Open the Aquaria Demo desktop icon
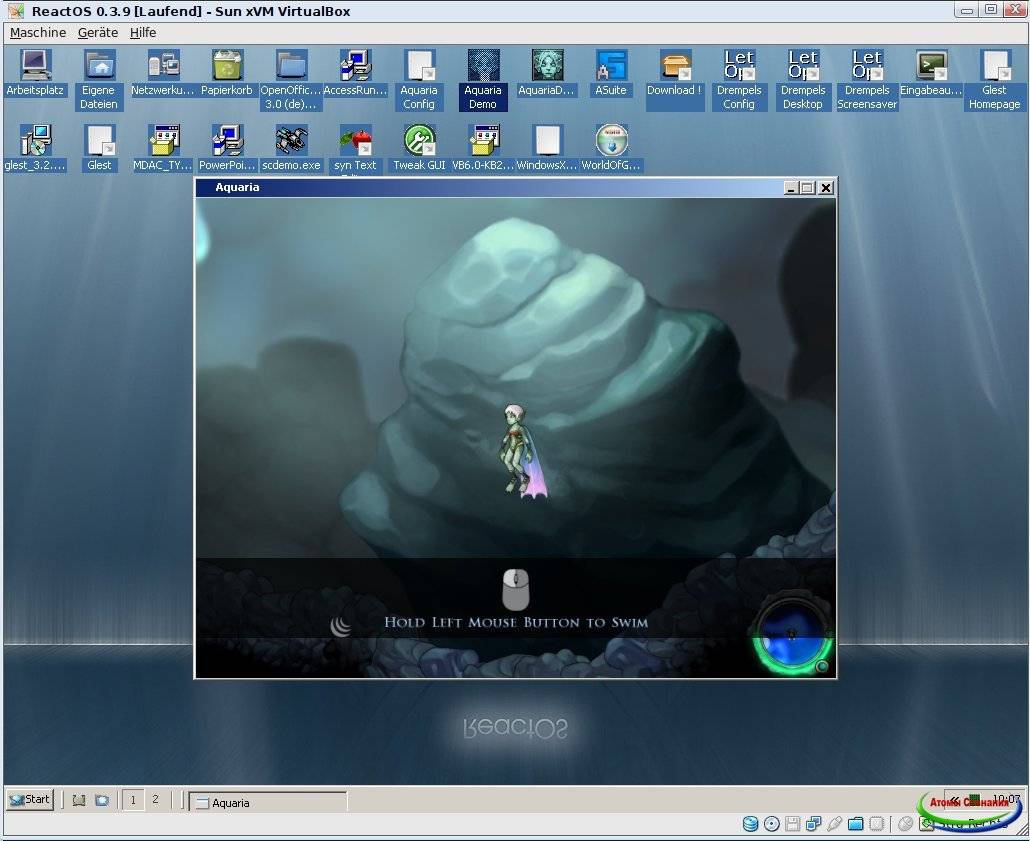 click(x=483, y=67)
